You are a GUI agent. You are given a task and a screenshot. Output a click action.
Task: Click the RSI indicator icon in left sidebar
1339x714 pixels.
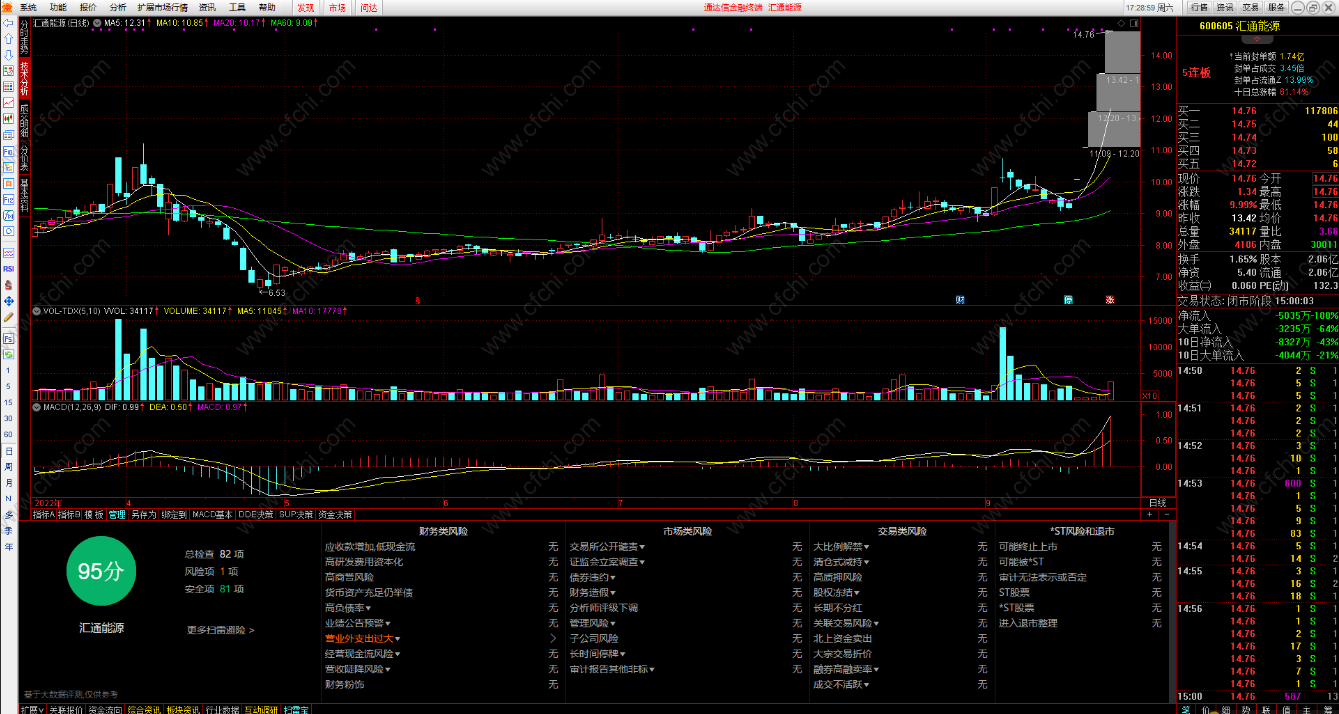[8, 268]
